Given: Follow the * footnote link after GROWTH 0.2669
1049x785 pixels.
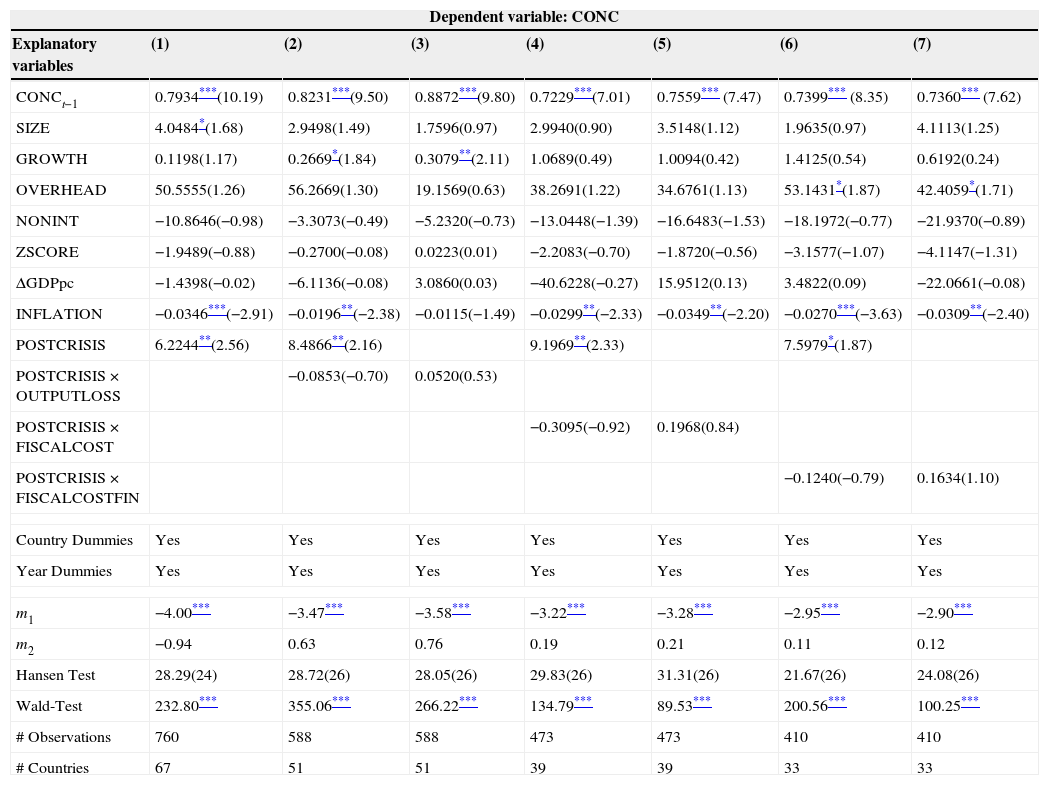Looking at the screenshot, I should 335,154.
